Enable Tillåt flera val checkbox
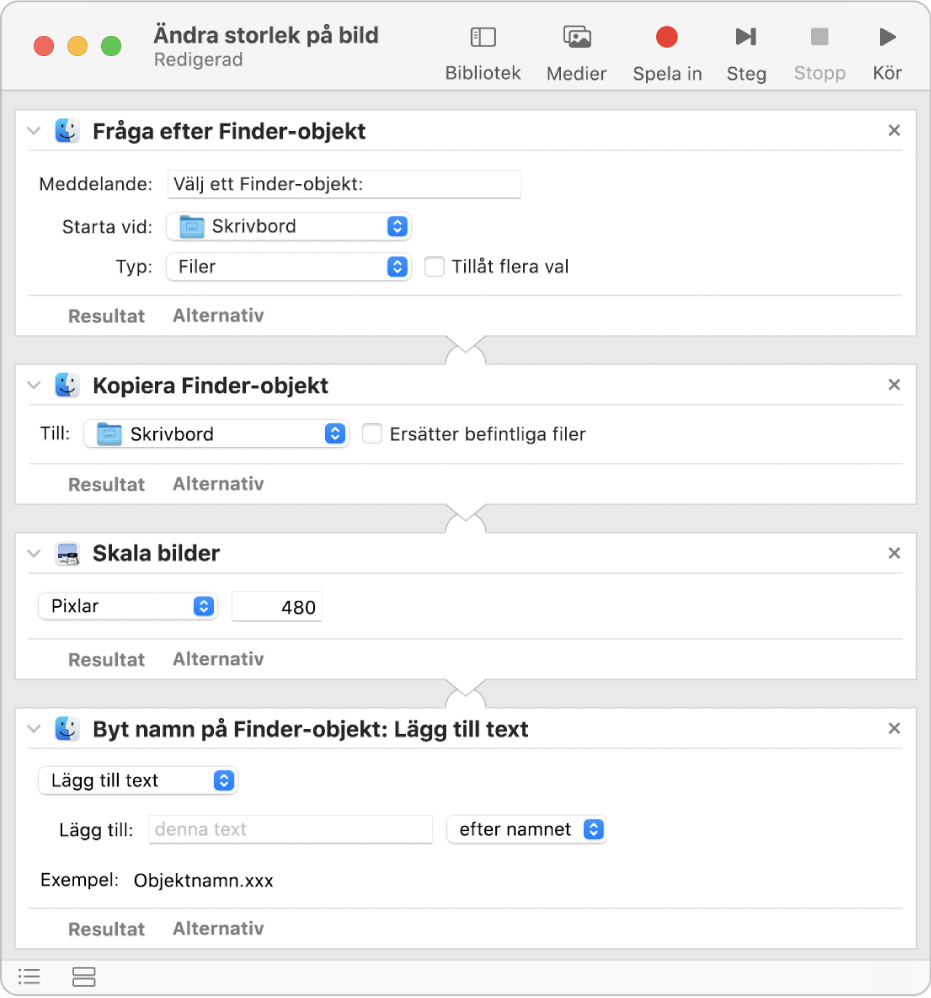The height and width of the screenshot is (998, 931). 434,267
